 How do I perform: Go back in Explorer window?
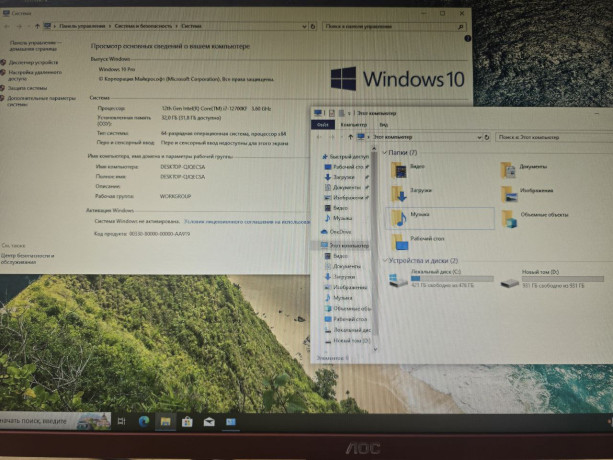(319, 137)
